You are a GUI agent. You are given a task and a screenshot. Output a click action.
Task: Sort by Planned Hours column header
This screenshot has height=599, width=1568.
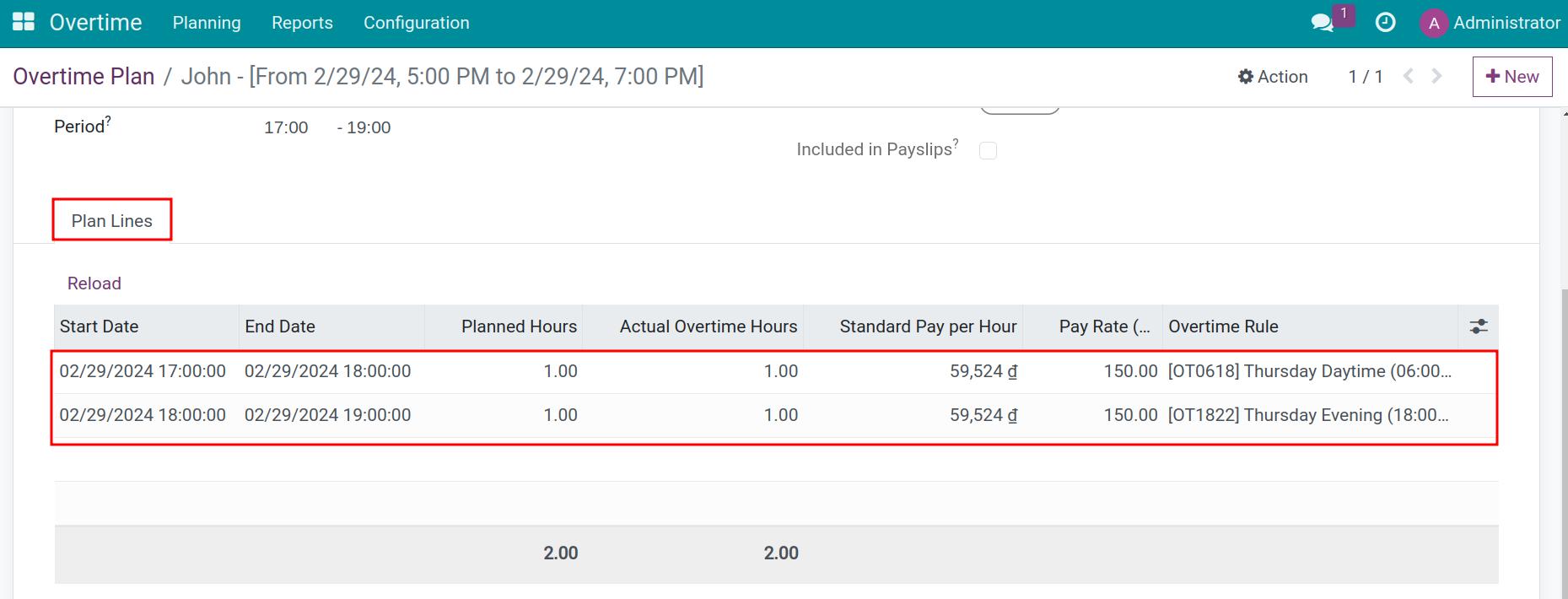tap(519, 326)
